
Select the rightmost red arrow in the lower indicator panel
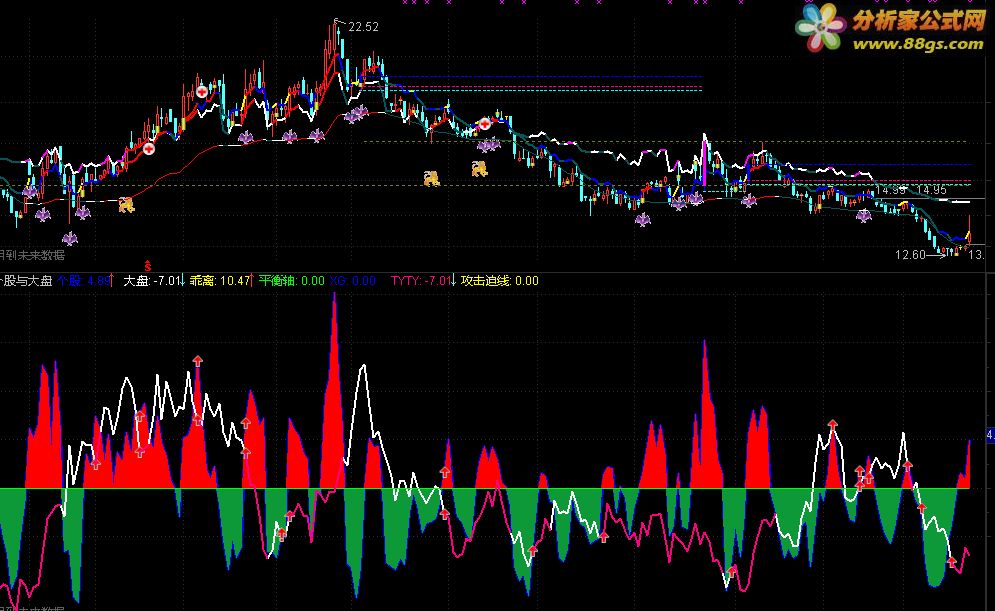(x=952, y=562)
